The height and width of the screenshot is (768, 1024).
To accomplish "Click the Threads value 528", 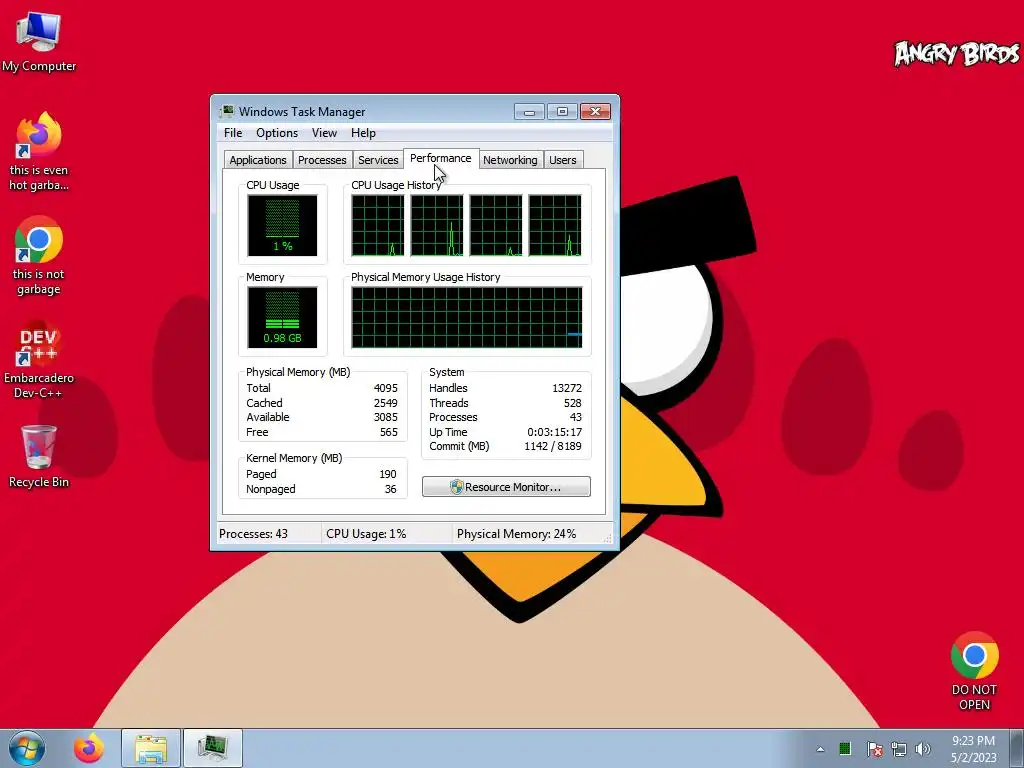I will tap(573, 403).
